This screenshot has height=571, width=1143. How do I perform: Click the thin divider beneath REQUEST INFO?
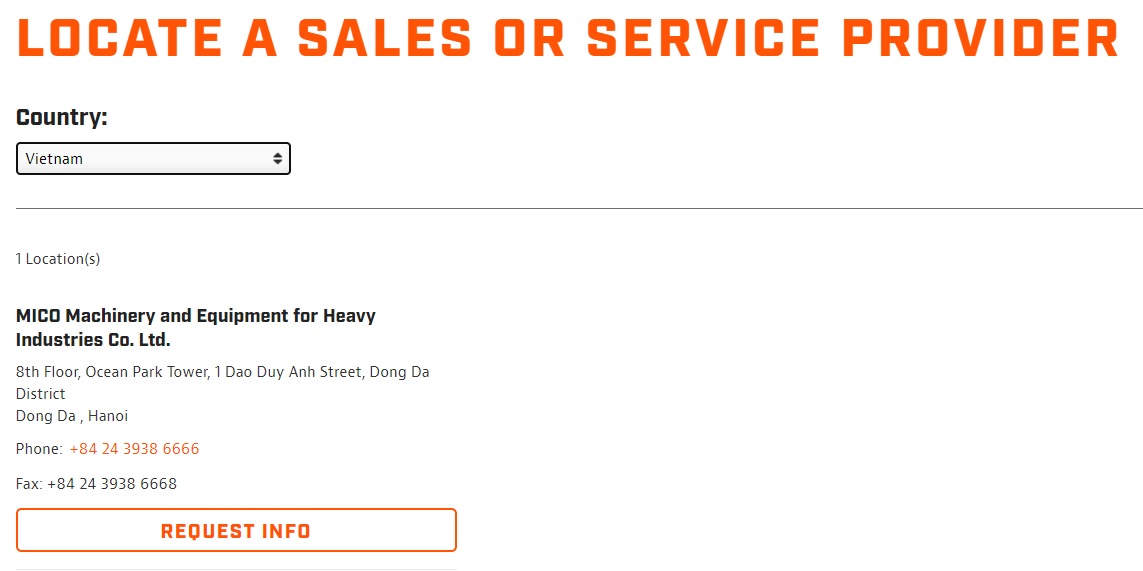coord(236,569)
